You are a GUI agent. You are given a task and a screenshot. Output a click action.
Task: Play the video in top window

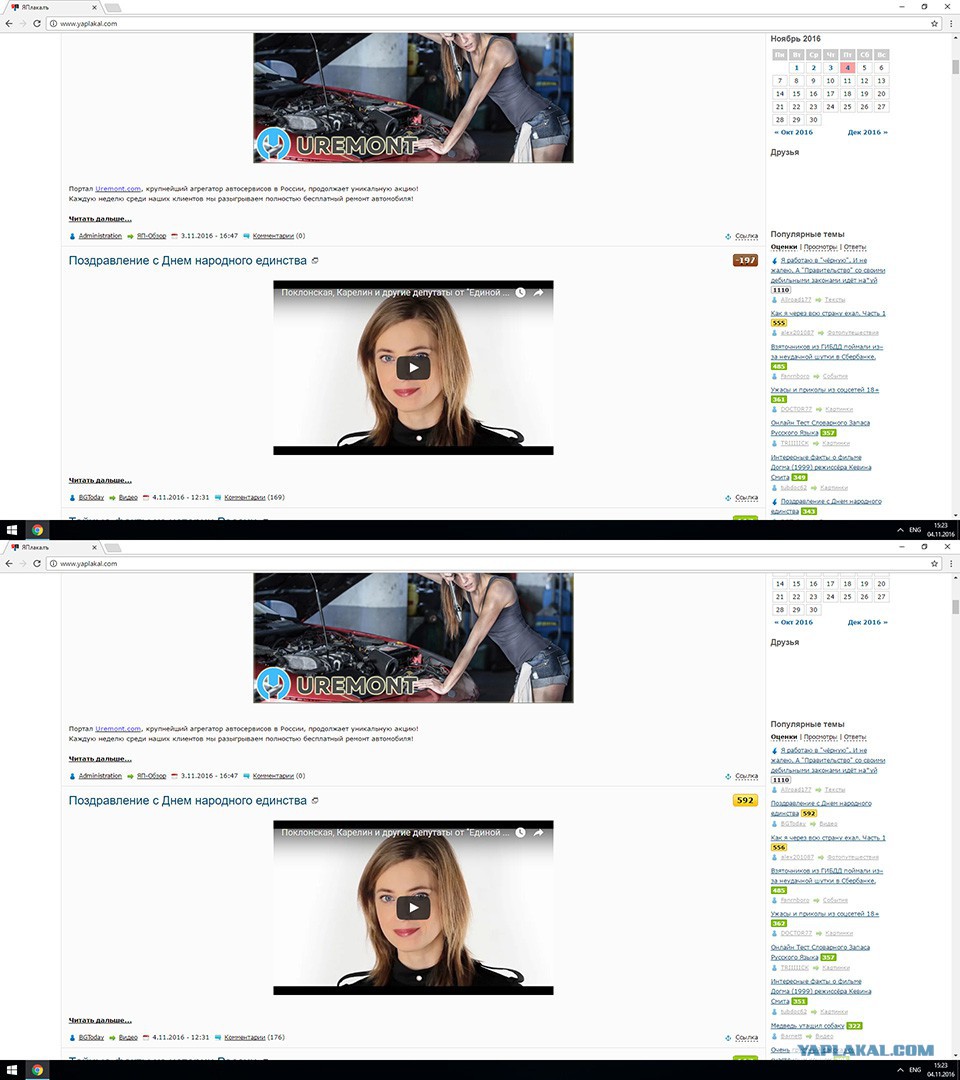pos(413,367)
